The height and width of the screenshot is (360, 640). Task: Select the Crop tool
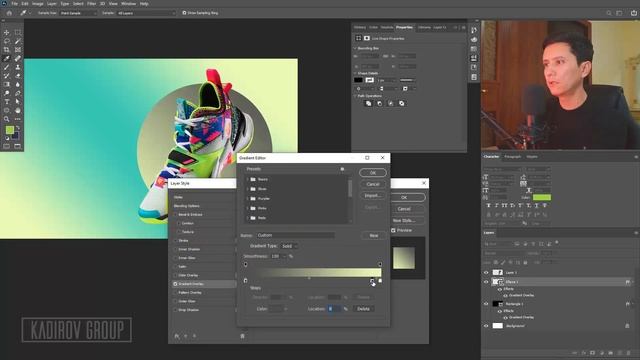(7, 50)
